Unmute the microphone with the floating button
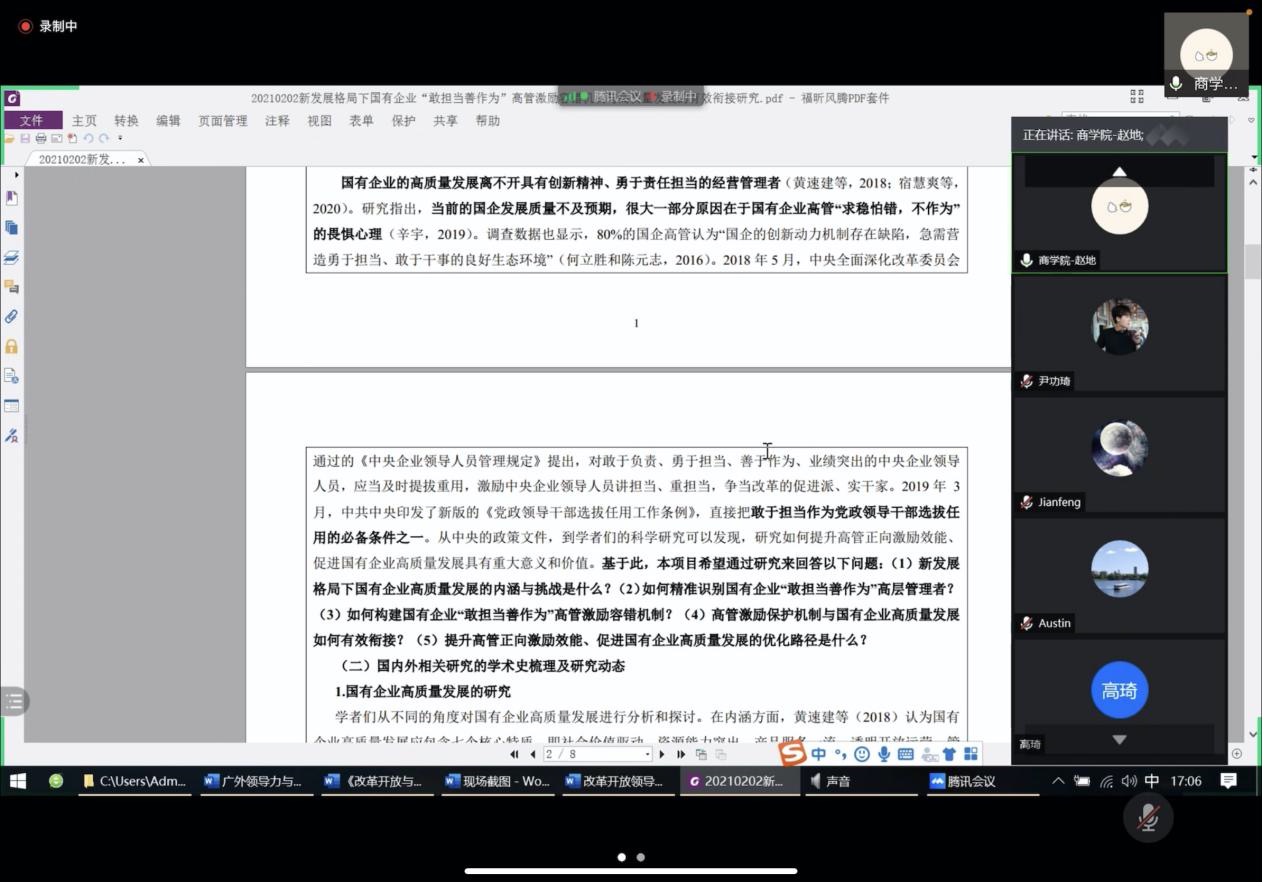 point(1148,819)
